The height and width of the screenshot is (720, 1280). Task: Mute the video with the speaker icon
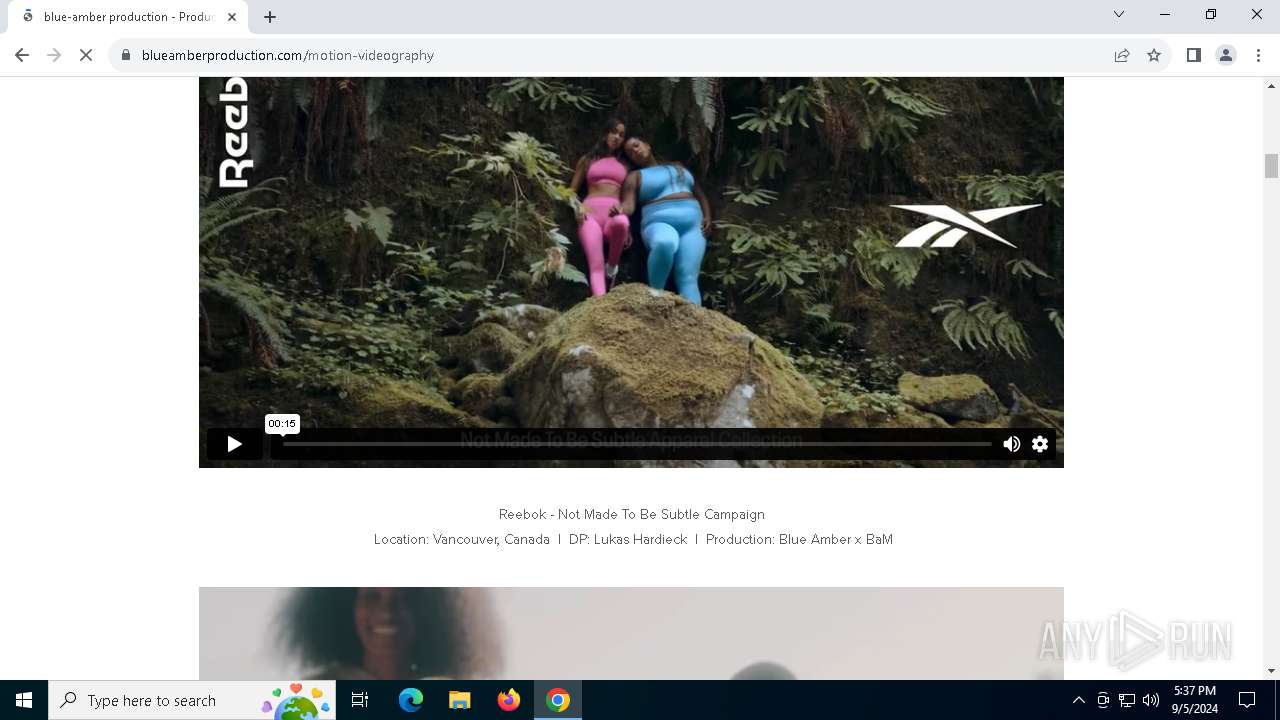click(x=1011, y=444)
